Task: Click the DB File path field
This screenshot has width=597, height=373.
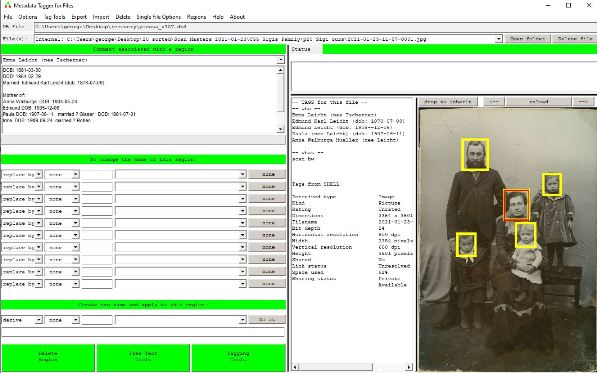Action: click(x=315, y=27)
